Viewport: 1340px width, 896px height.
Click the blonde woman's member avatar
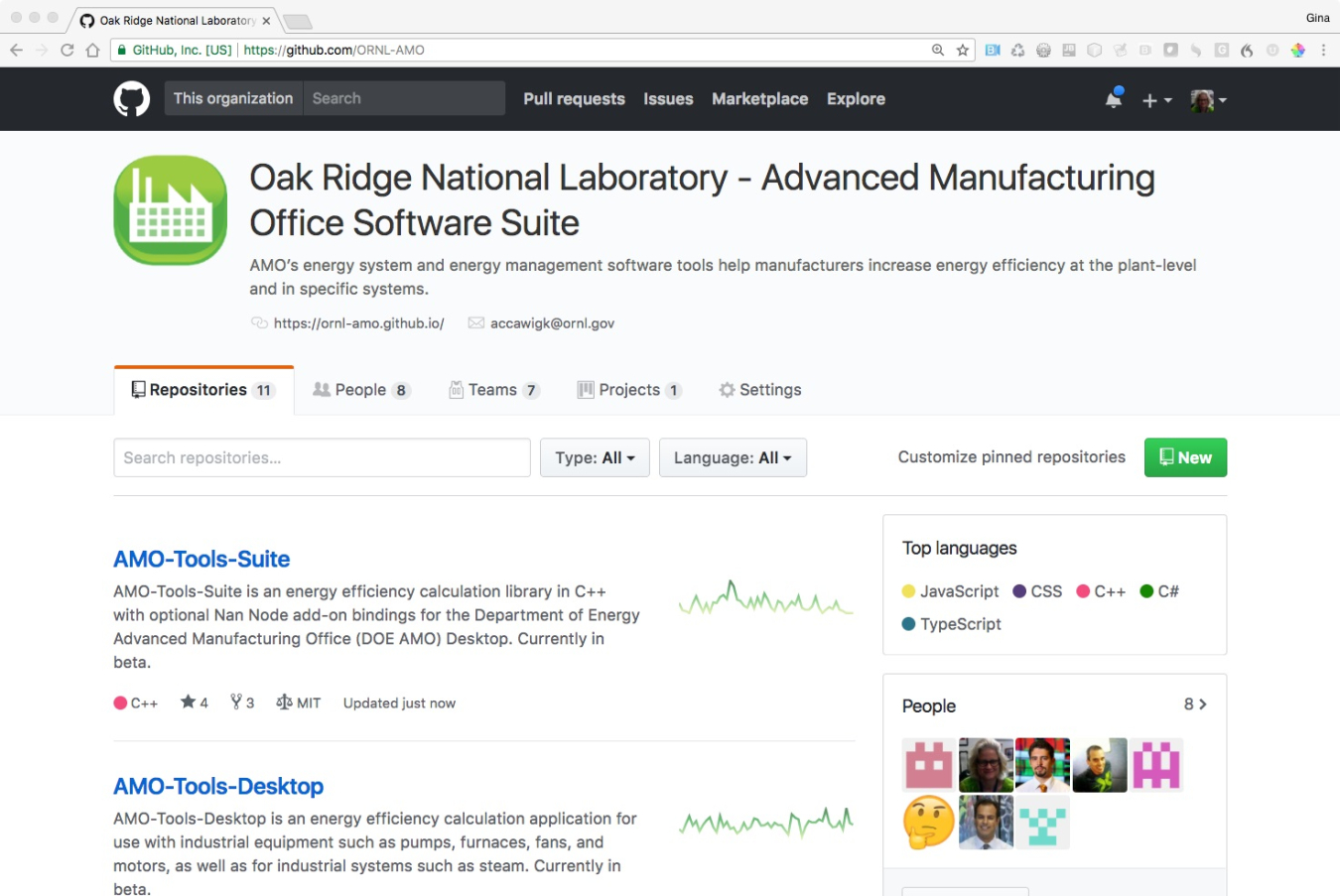[986, 765]
